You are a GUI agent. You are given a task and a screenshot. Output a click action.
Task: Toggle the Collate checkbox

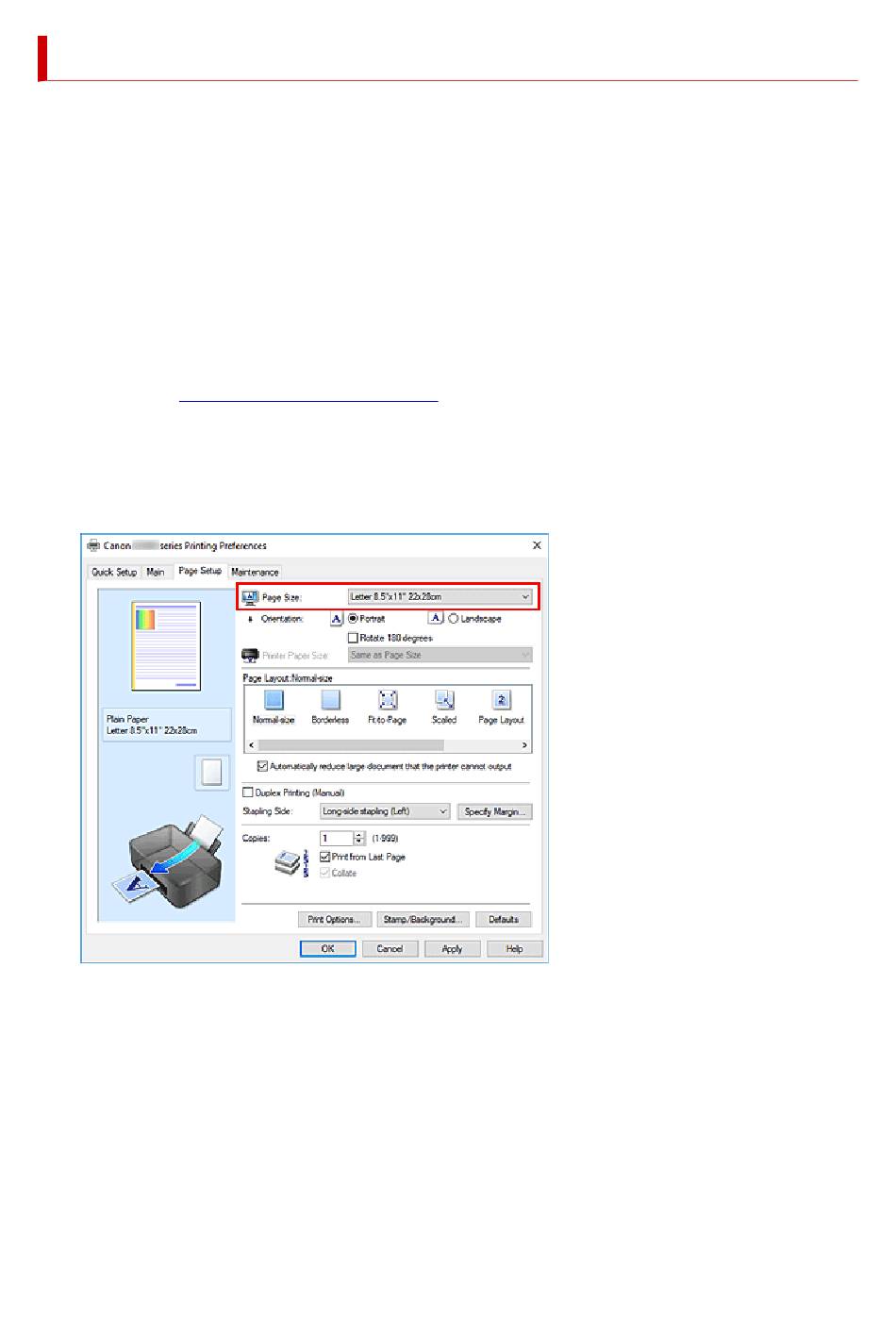(325, 873)
